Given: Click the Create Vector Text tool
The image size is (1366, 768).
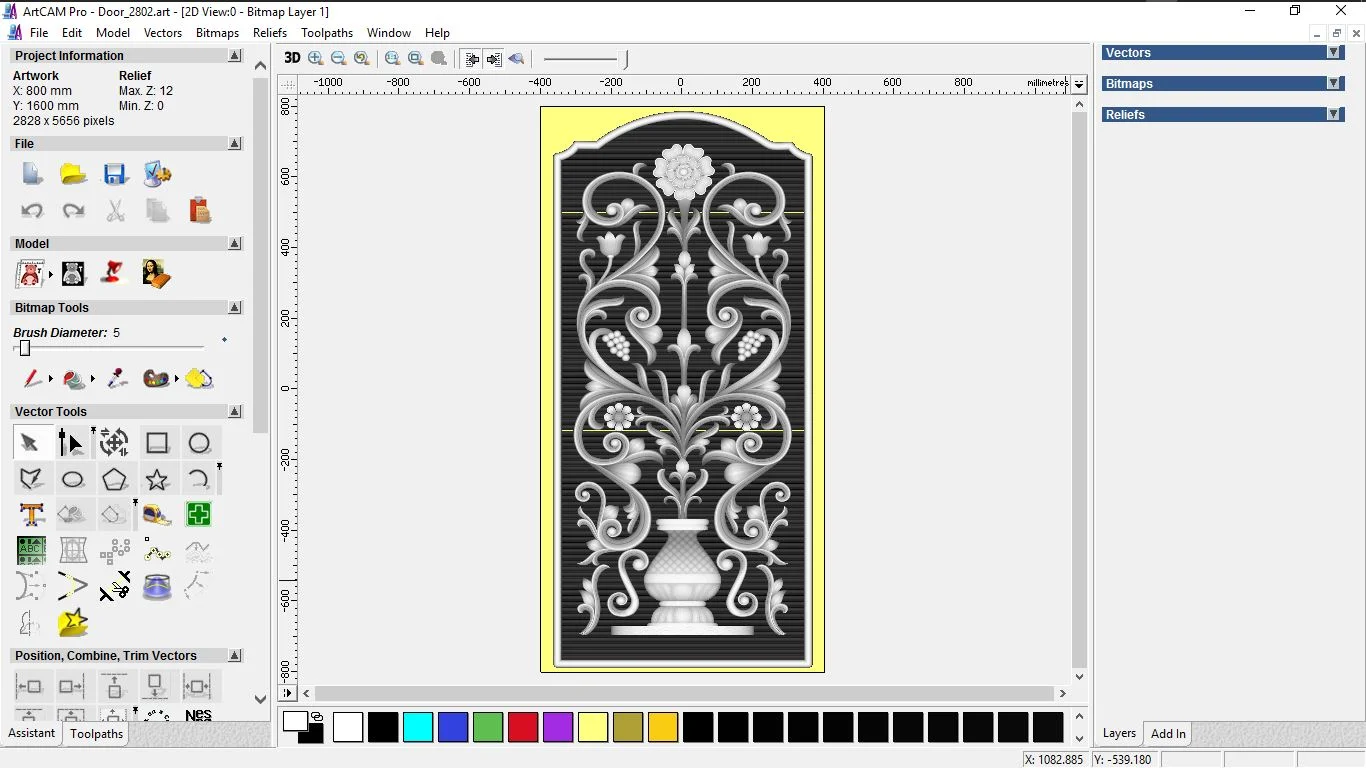Looking at the screenshot, I should (31, 515).
